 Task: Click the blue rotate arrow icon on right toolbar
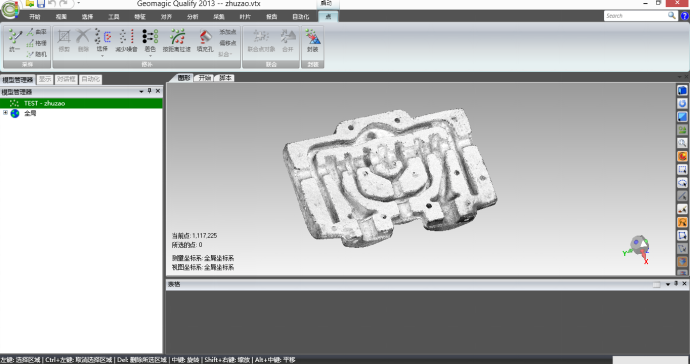682,103
